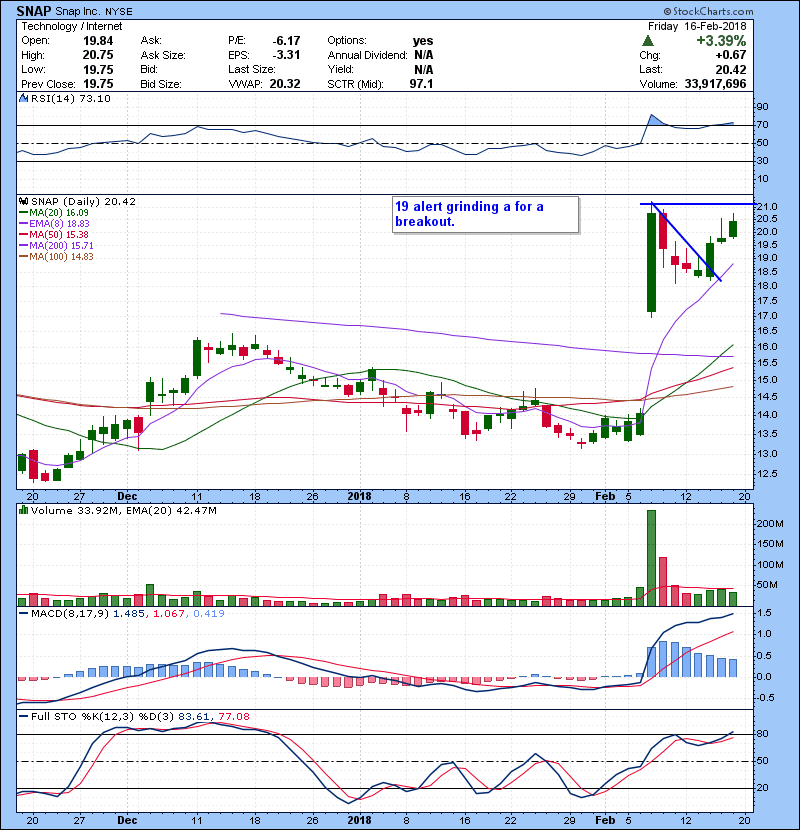Click the Options value 'yes'
This screenshot has height=830, width=800.
click(423, 41)
